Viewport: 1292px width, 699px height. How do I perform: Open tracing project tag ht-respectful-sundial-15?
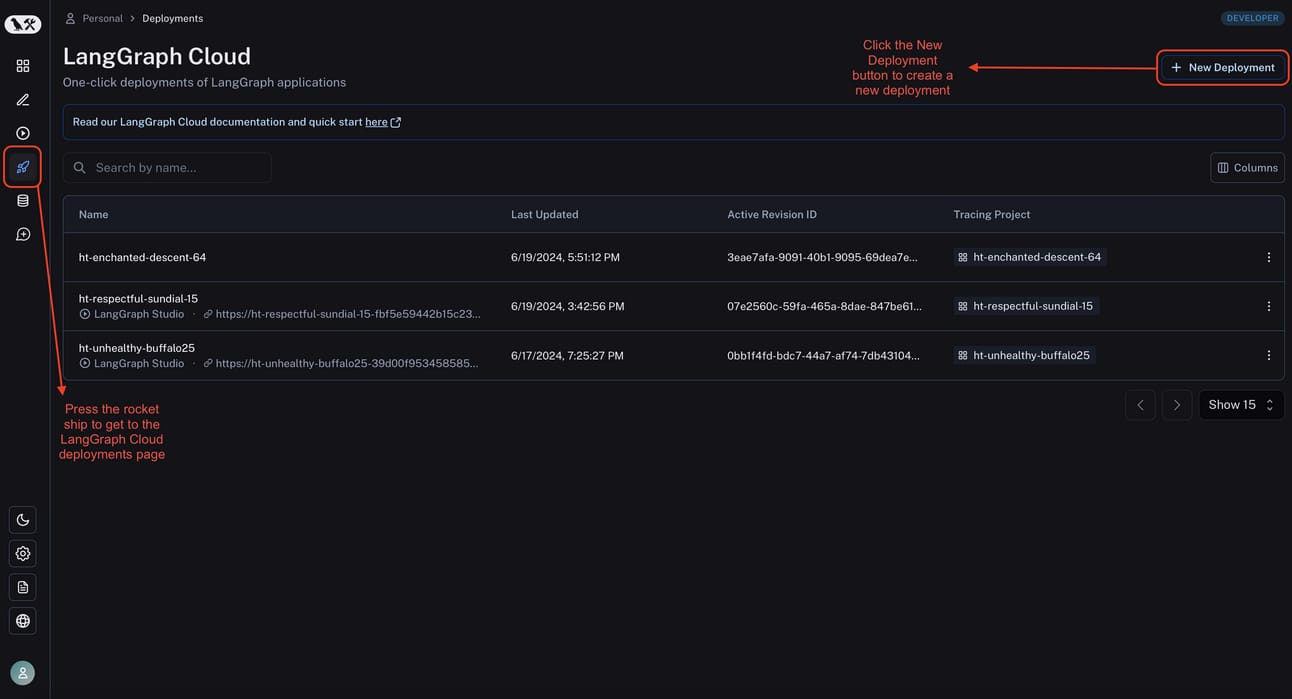[1025, 306]
